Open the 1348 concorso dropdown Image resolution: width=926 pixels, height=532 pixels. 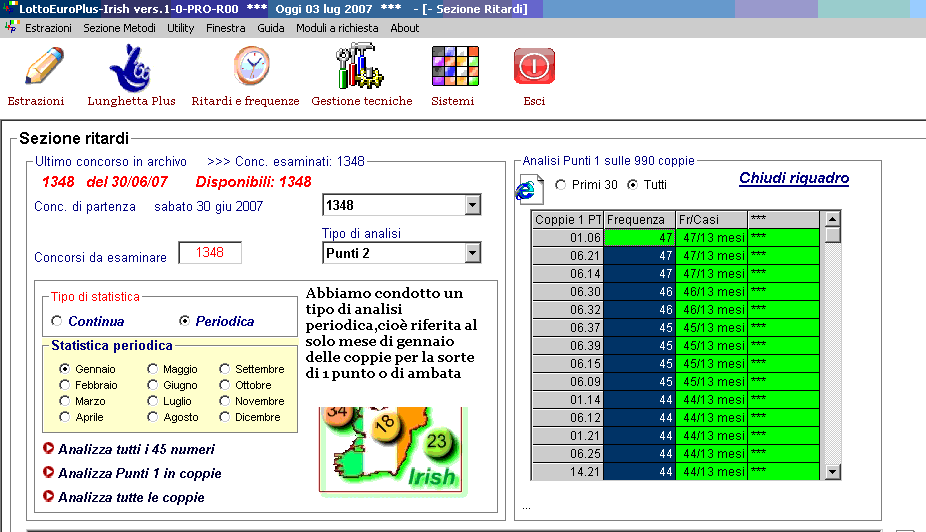point(472,205)
